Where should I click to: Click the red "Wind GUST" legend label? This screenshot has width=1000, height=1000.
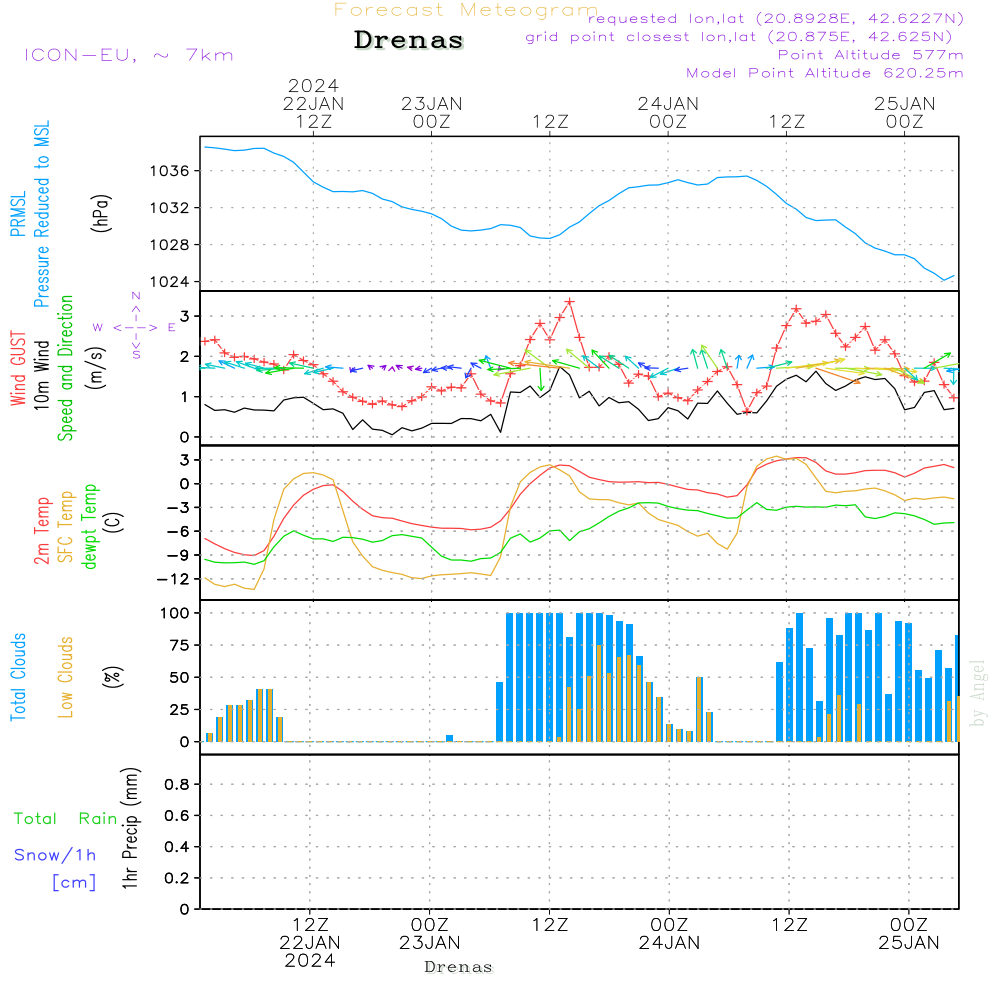pyautogui.click(x=18, y=368)
